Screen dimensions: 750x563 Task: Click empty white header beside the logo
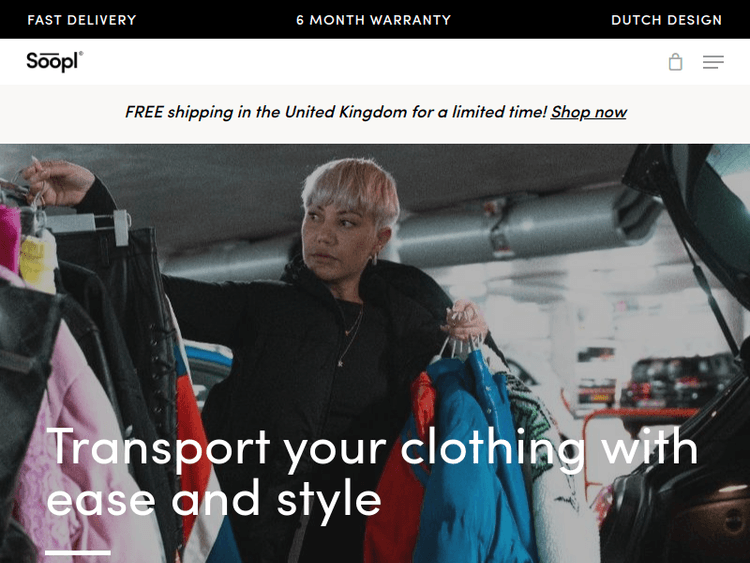pyautogui.click(x=373, y=62)
